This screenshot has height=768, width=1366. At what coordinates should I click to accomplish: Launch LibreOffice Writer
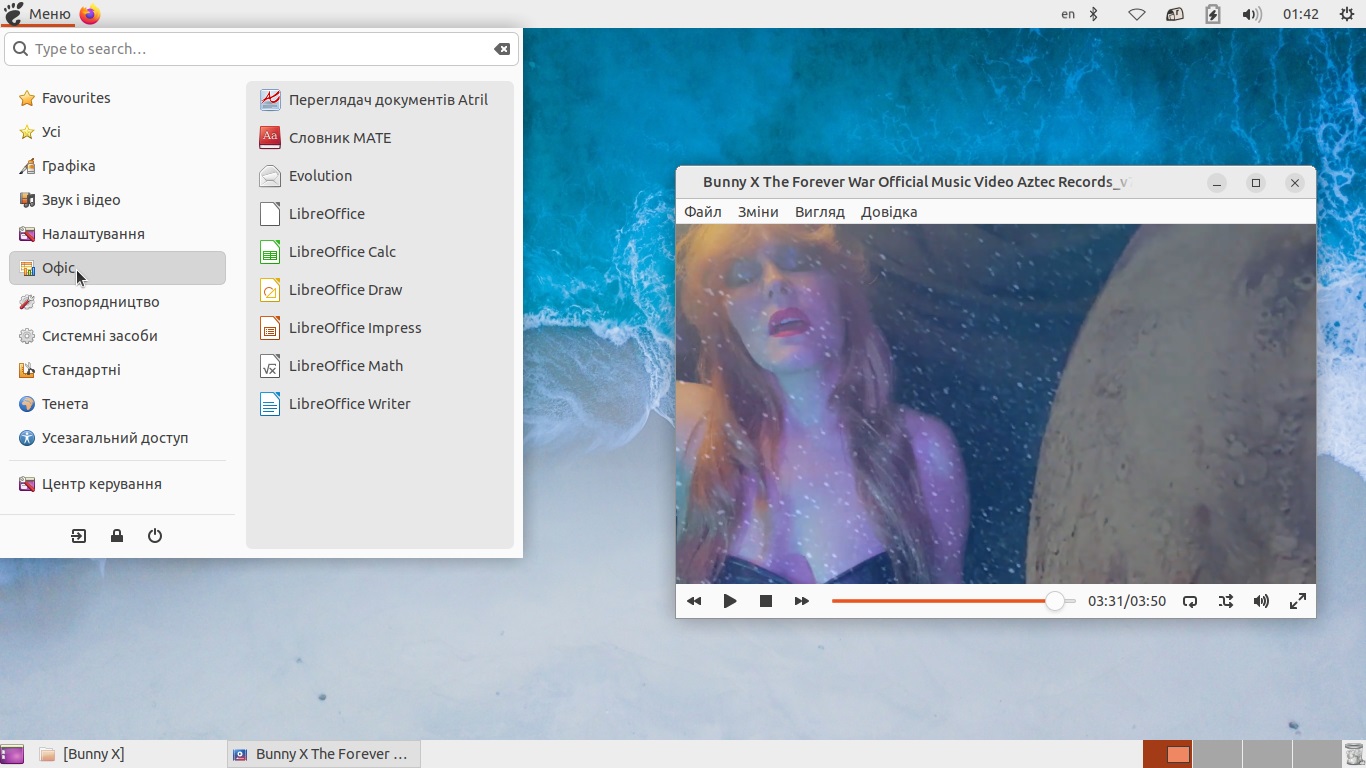click(380, 404)
